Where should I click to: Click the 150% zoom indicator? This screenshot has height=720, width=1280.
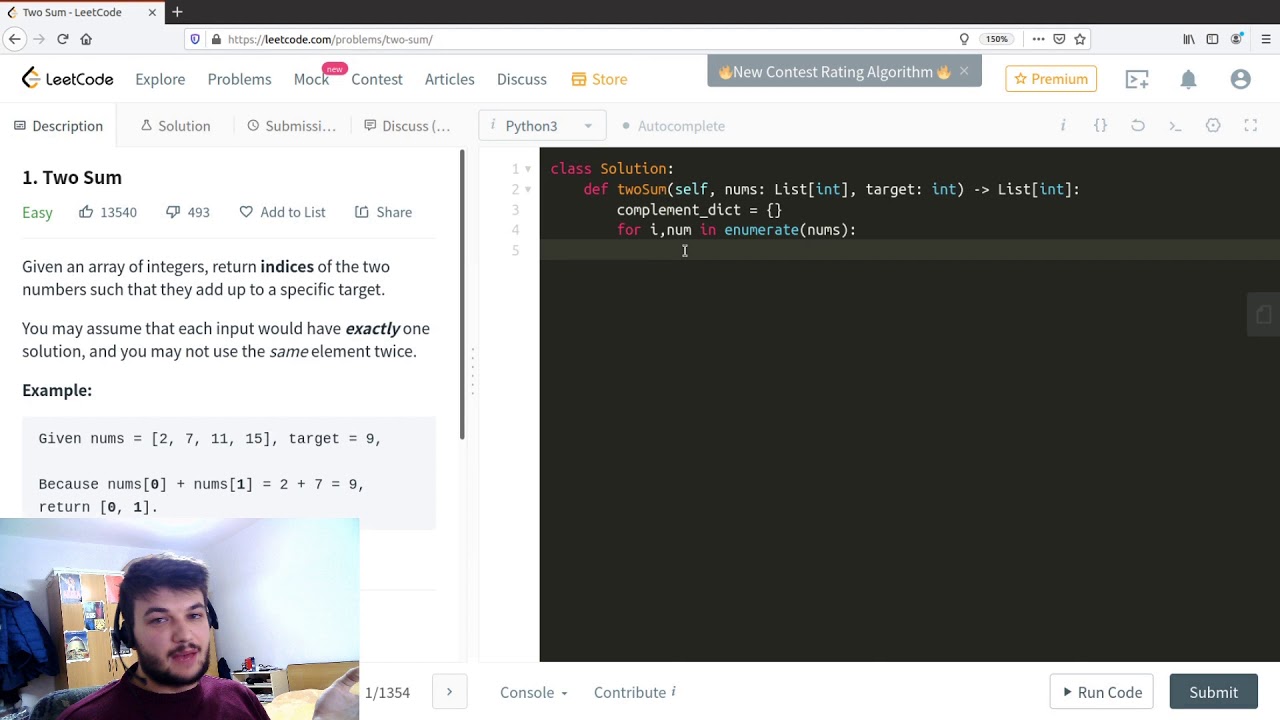pyautogui.click(x=996, y=39)
